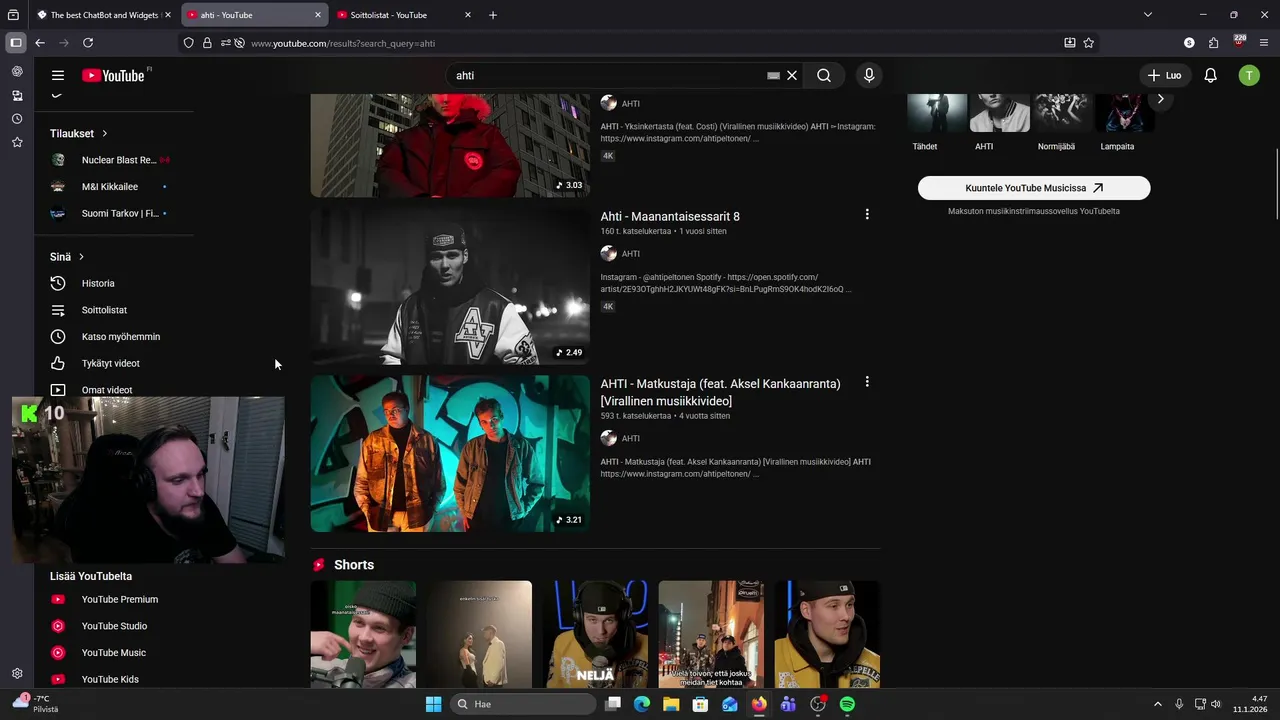Open AHTI - Matkustaja video title
This screenshot has height=720, width=1280.
720,392
